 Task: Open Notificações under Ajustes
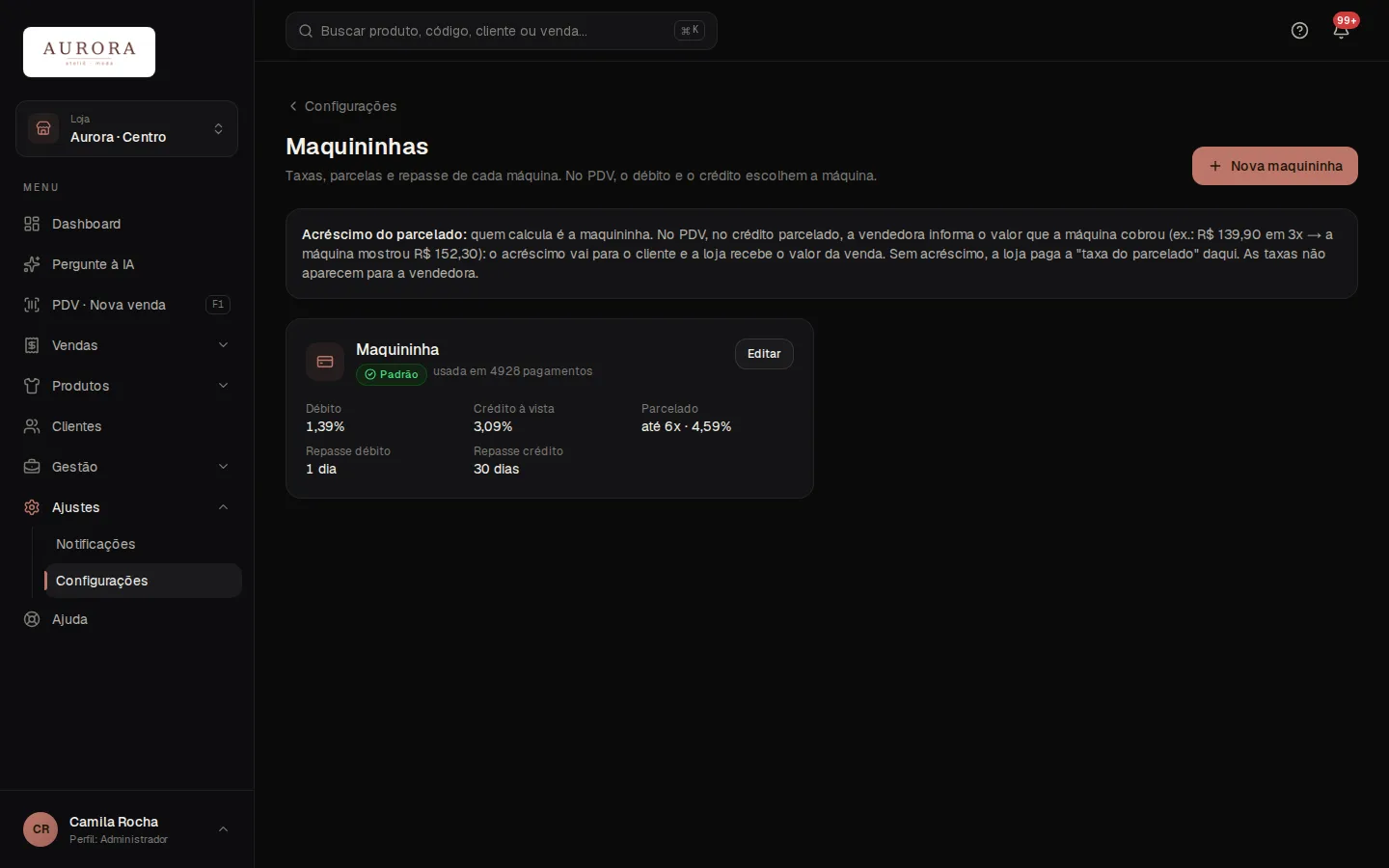143,544
